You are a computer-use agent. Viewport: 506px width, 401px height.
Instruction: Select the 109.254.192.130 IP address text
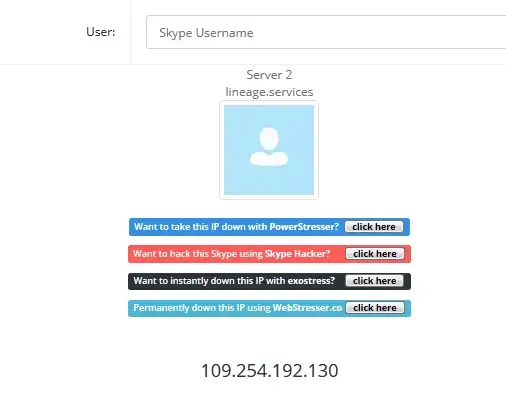(x=269, y=371)
